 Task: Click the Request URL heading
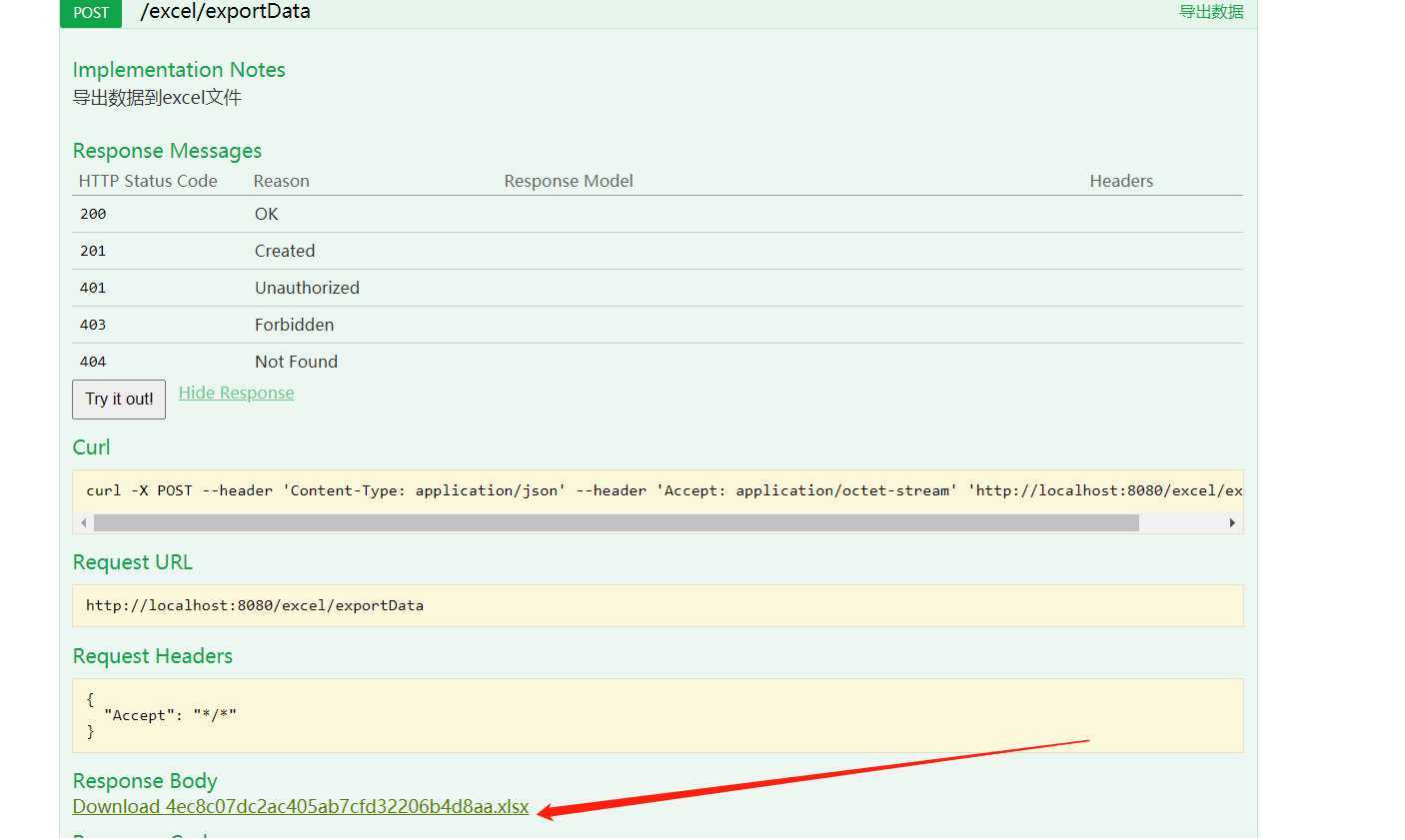tap(132, 562)
